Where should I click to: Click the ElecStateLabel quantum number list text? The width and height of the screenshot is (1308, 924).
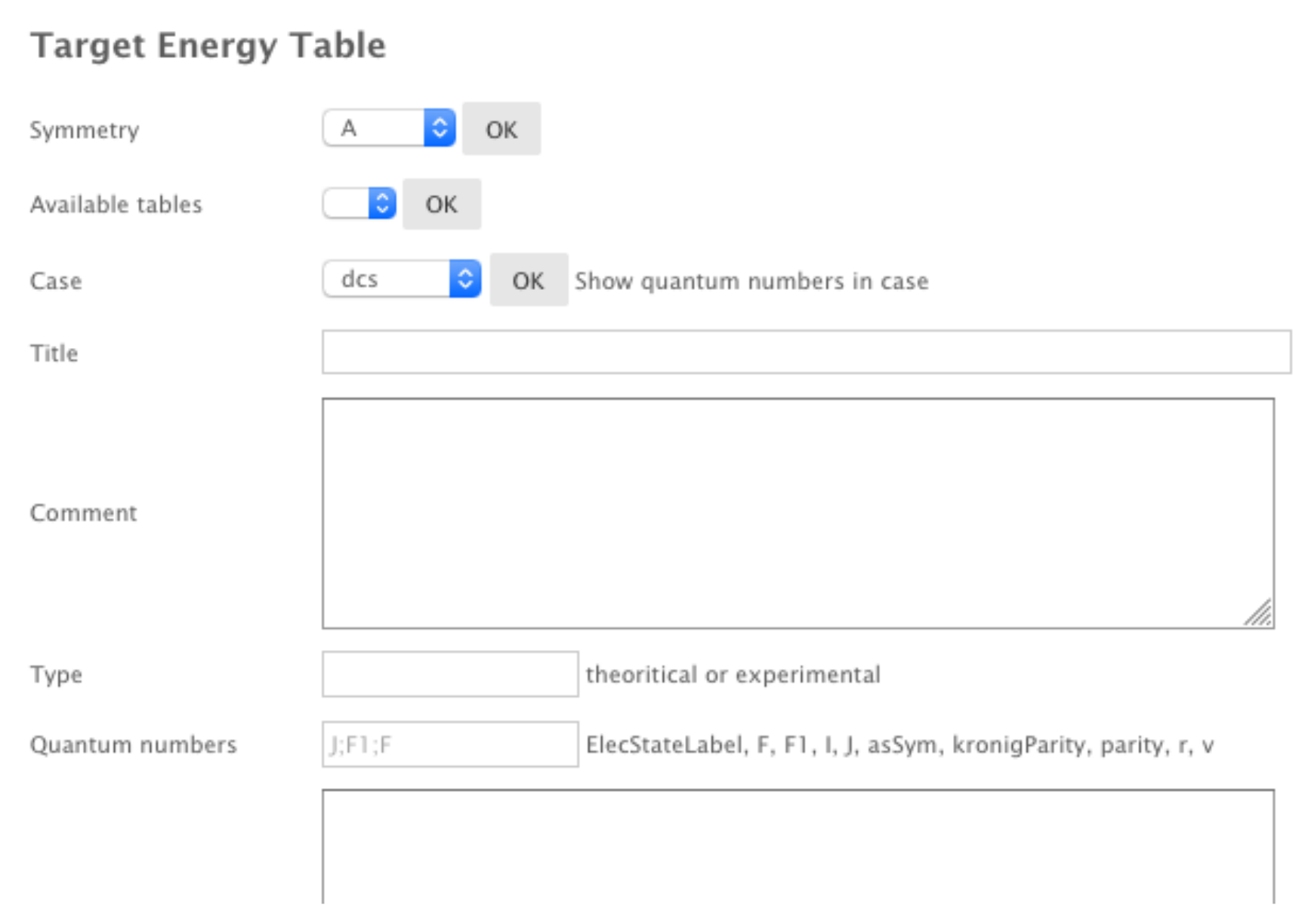click(899, 745)
